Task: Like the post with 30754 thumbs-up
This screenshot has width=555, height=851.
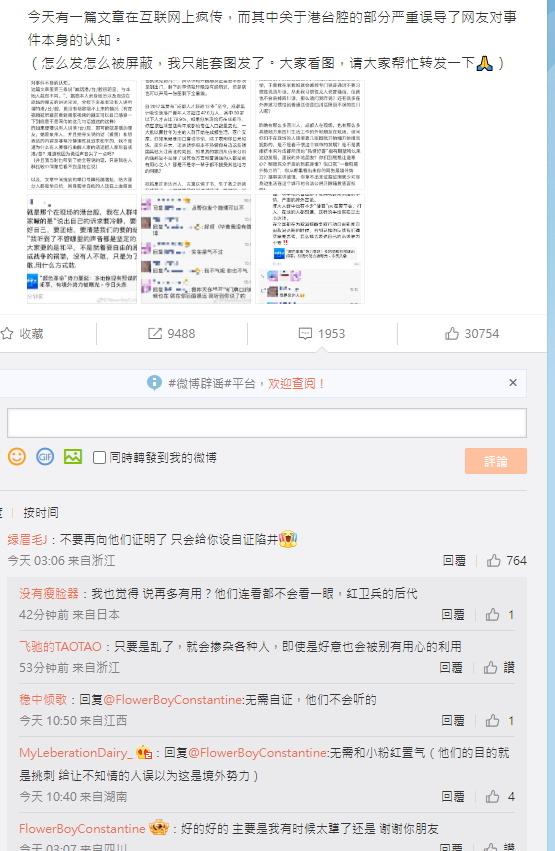Action: click(451, 333)
